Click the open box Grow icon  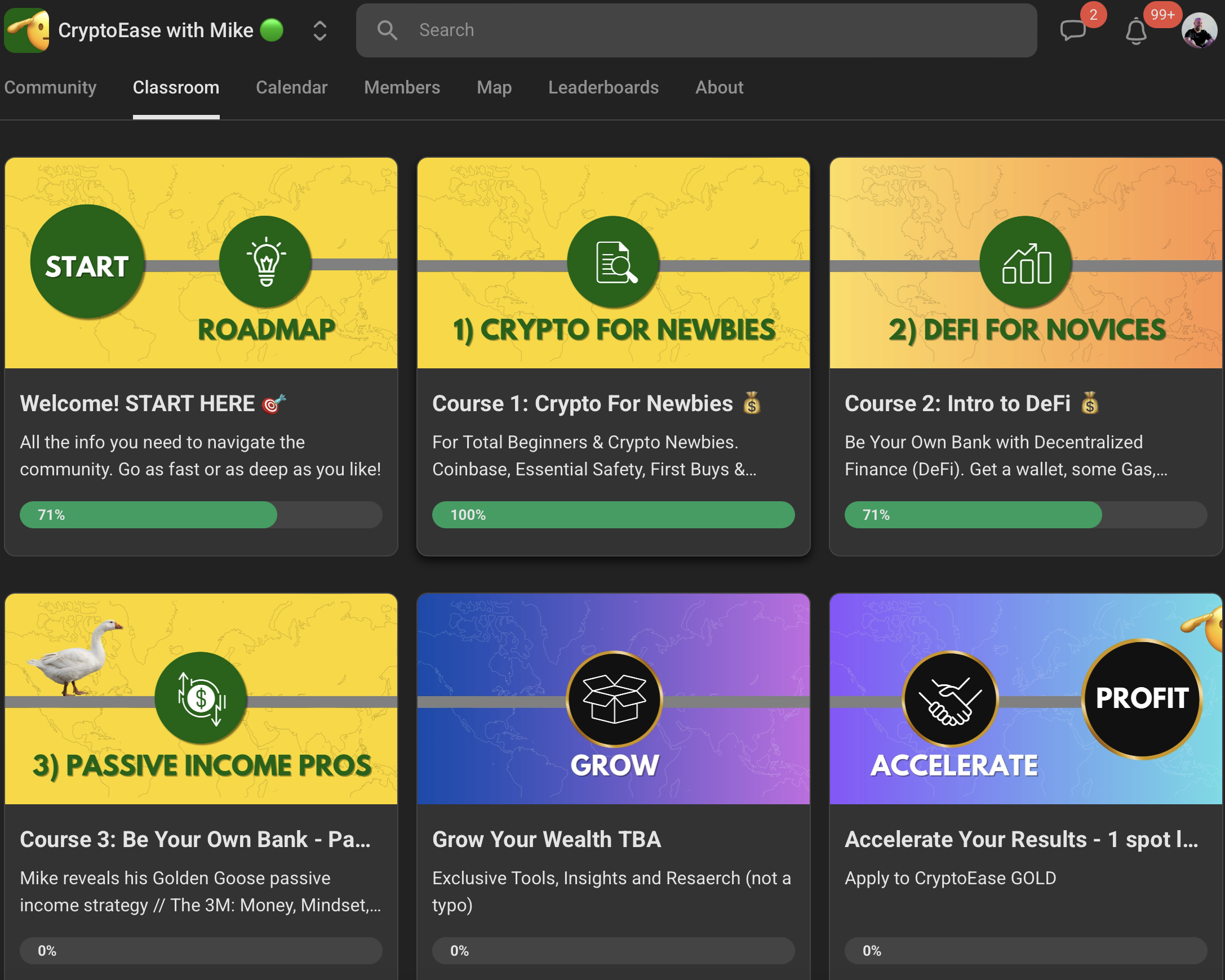(x=614, y=698)
